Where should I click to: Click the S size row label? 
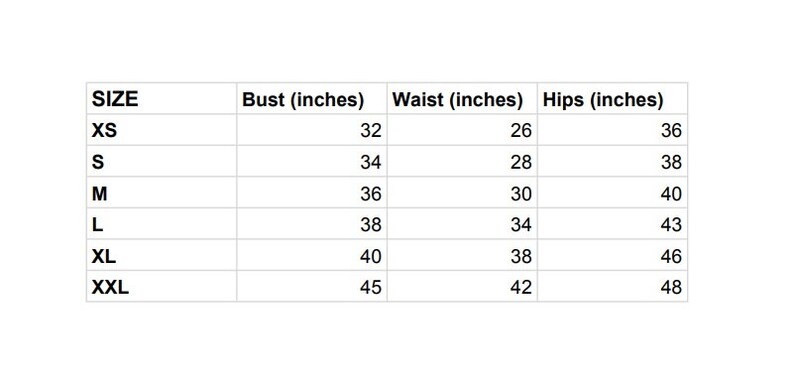pos(98,162)
